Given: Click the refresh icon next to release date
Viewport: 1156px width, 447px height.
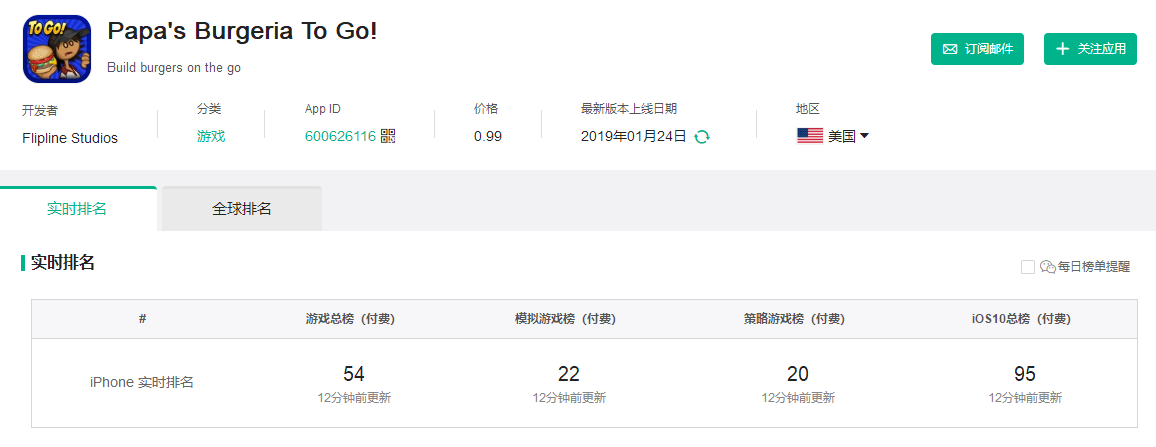Looking at the screenshot, I should click(x=702, y=136).
